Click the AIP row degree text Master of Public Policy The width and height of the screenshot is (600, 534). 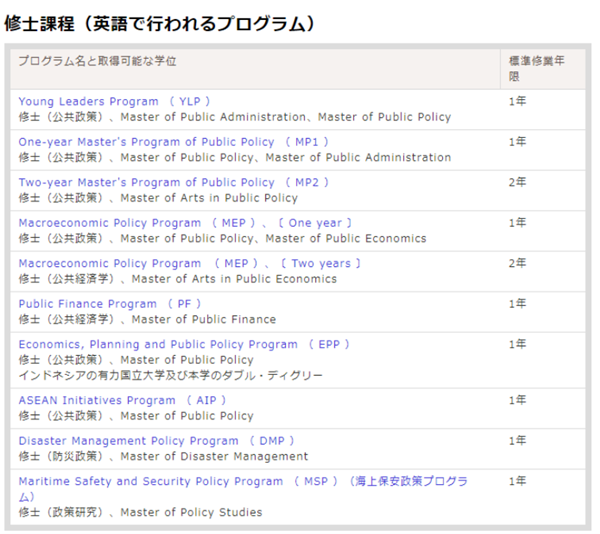(x=187, y=416)
